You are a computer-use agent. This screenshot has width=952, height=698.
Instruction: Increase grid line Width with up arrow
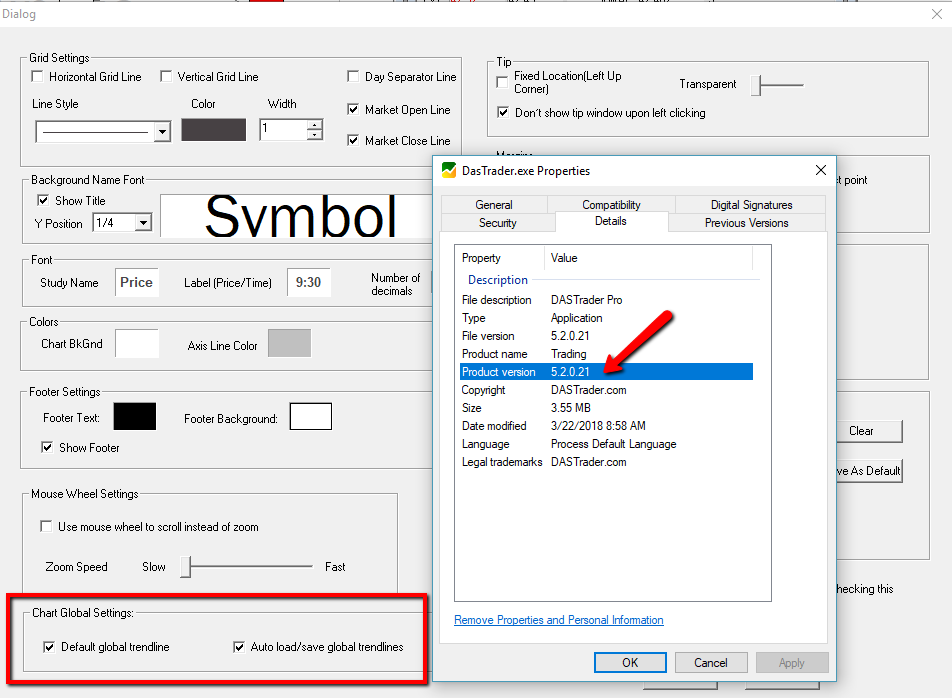pyautogui.click(x=315, y=125)
